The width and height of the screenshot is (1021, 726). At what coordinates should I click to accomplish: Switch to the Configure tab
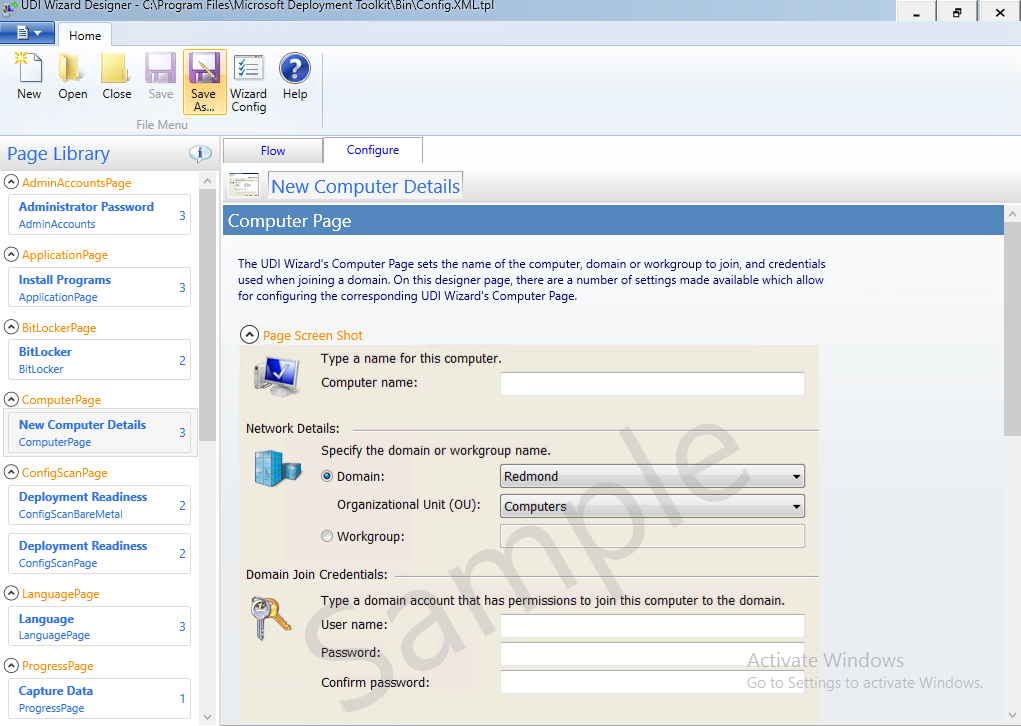[x=372, y=150]
